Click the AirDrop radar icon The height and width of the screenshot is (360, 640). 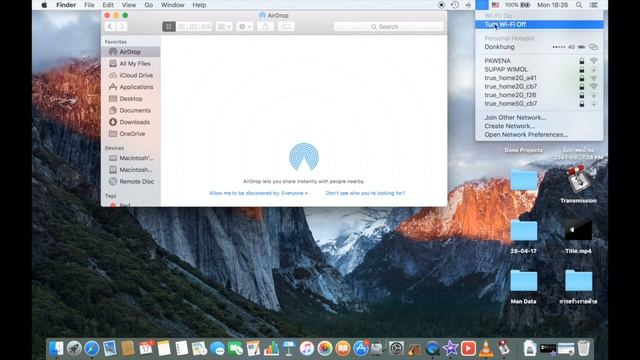[x=304, y=157]
